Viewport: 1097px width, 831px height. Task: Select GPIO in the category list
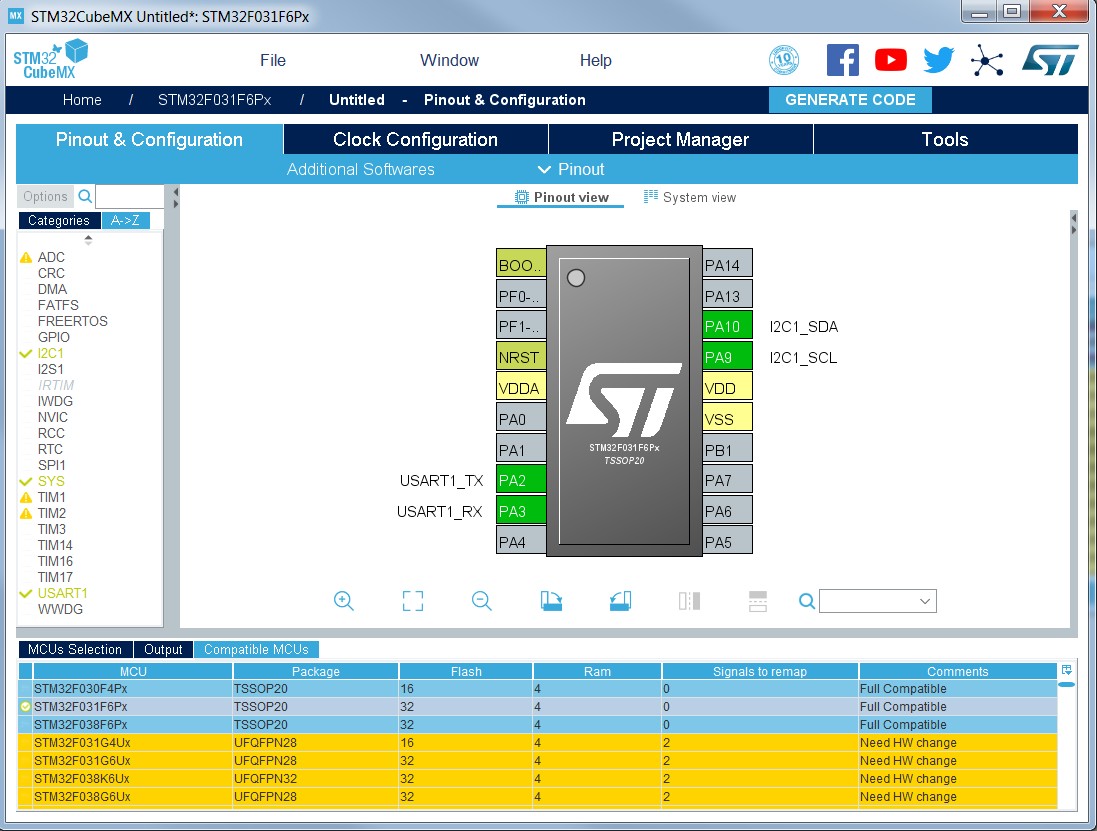coord(54,337)
